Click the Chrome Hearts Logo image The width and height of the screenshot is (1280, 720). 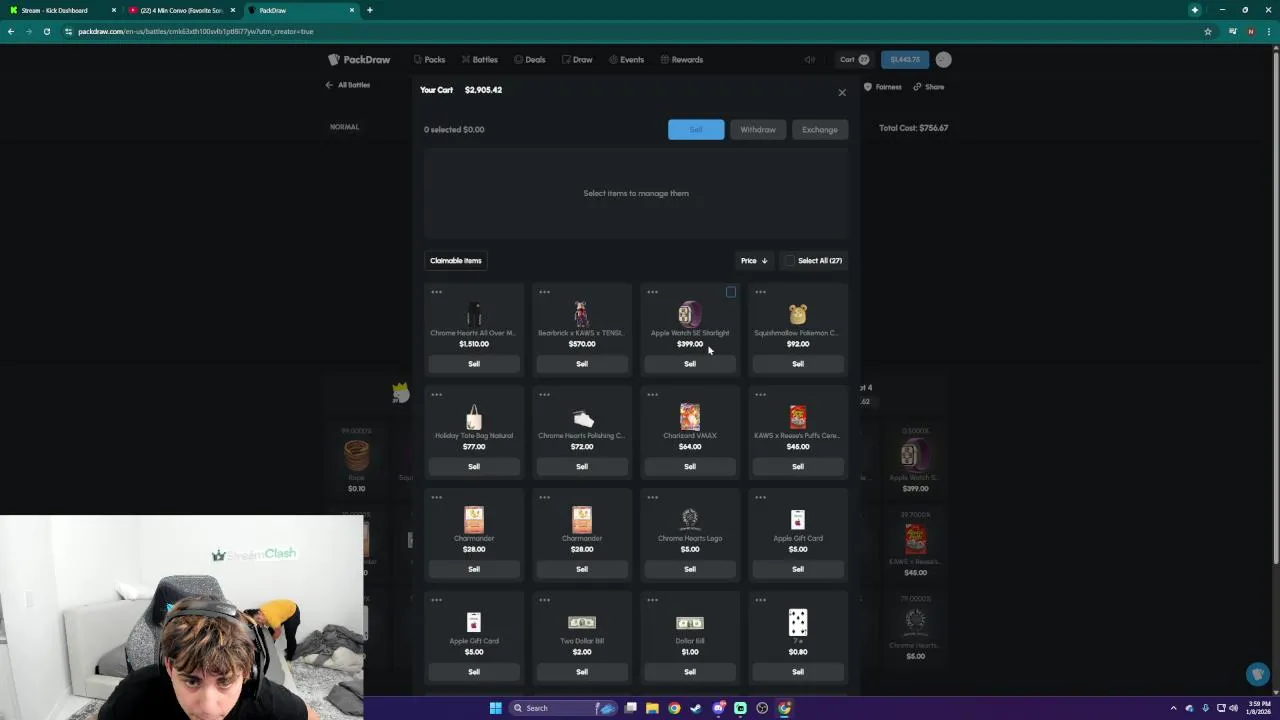pos(690,519)
